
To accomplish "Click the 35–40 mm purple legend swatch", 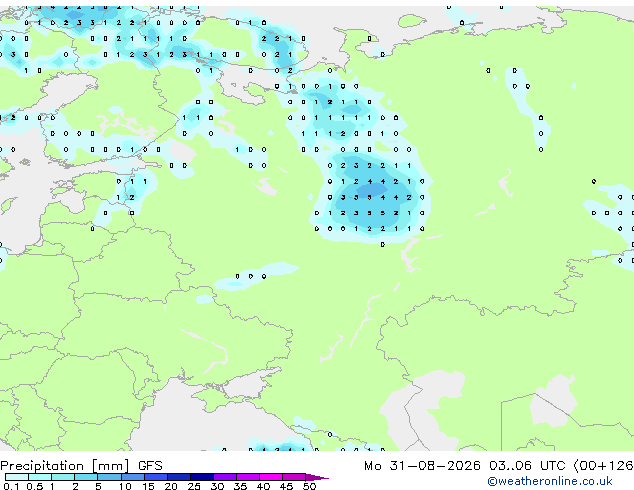I will click(247, 477).
